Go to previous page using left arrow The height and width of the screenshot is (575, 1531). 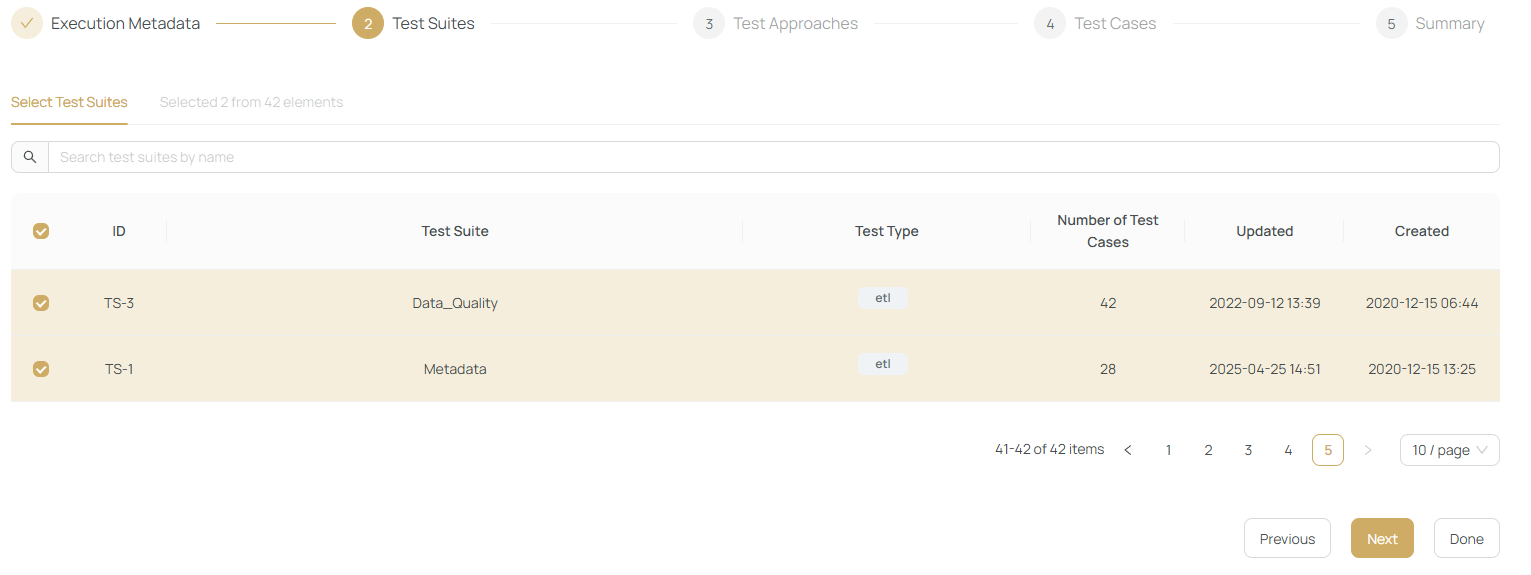point(1128,450)
